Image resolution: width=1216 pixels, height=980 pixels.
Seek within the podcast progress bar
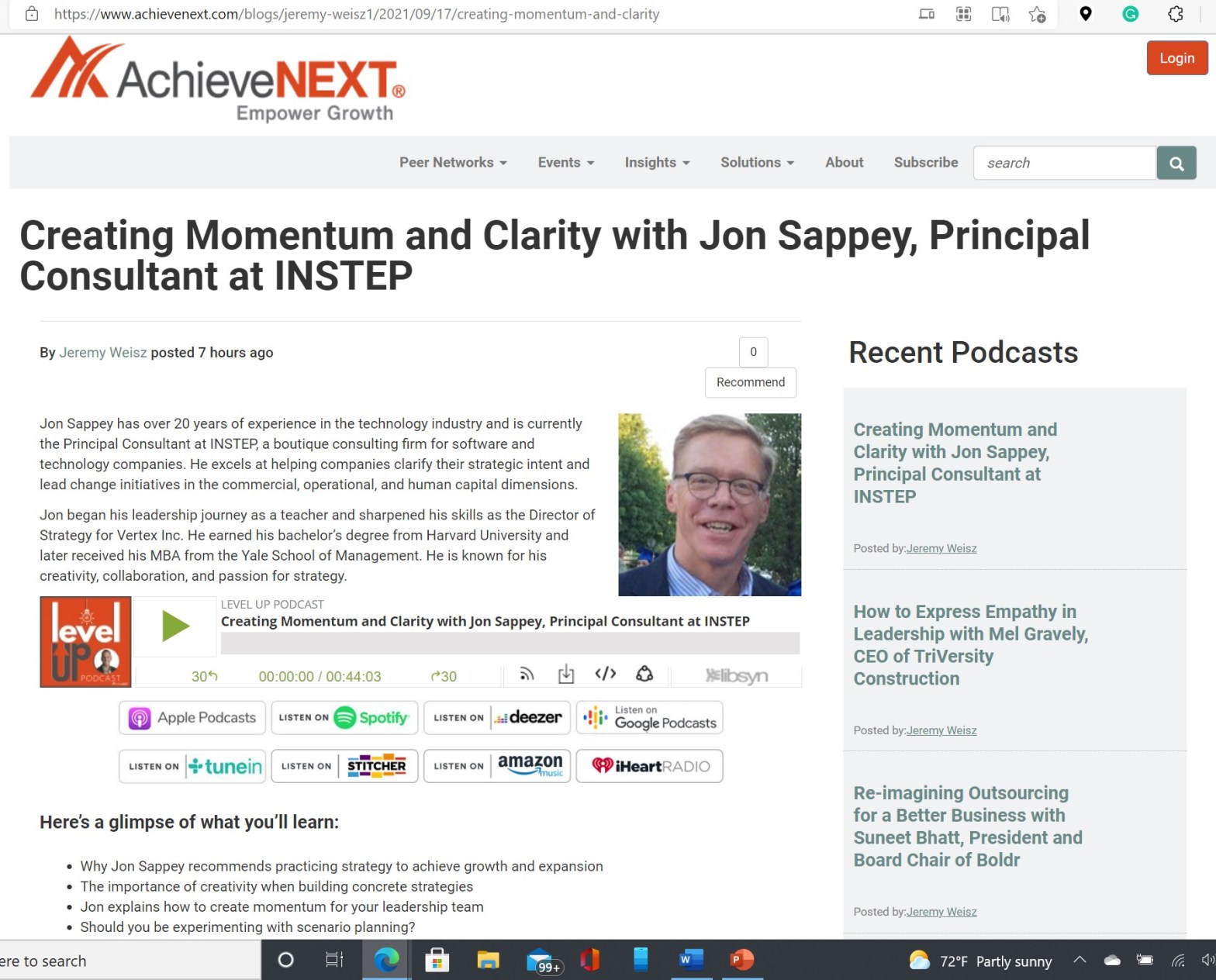pos(510,644)
